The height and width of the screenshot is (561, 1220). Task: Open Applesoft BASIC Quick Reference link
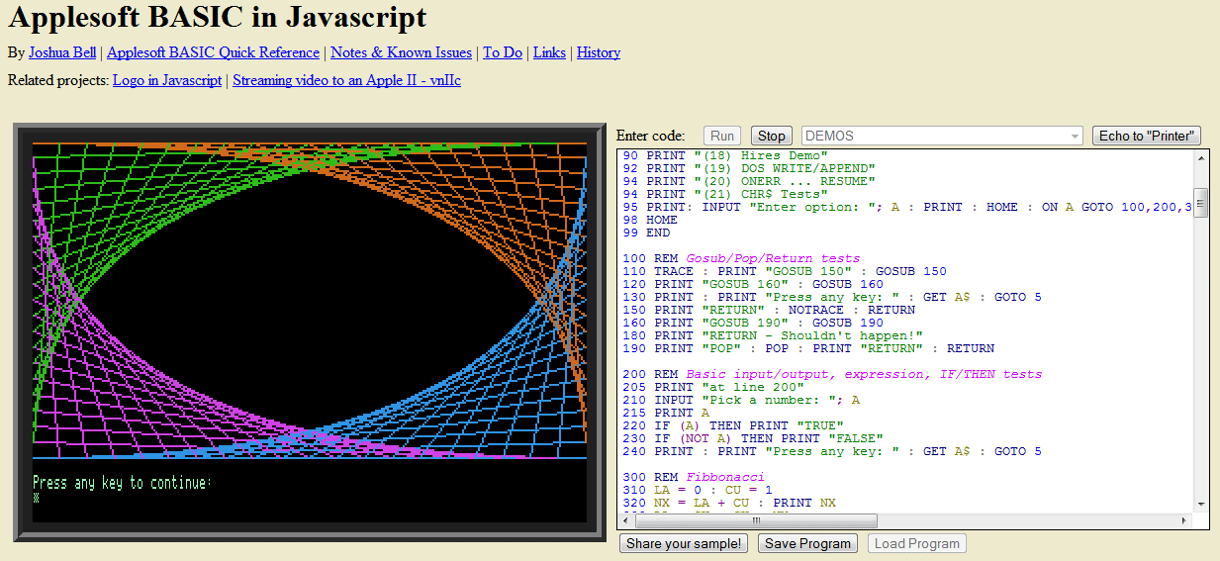click(213, 53)
